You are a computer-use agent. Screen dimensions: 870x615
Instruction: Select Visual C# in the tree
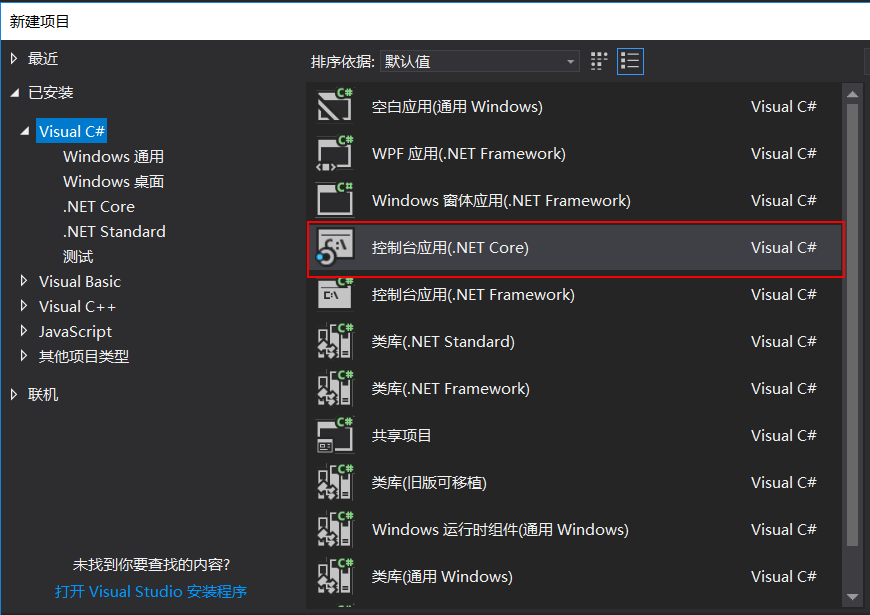72,132
